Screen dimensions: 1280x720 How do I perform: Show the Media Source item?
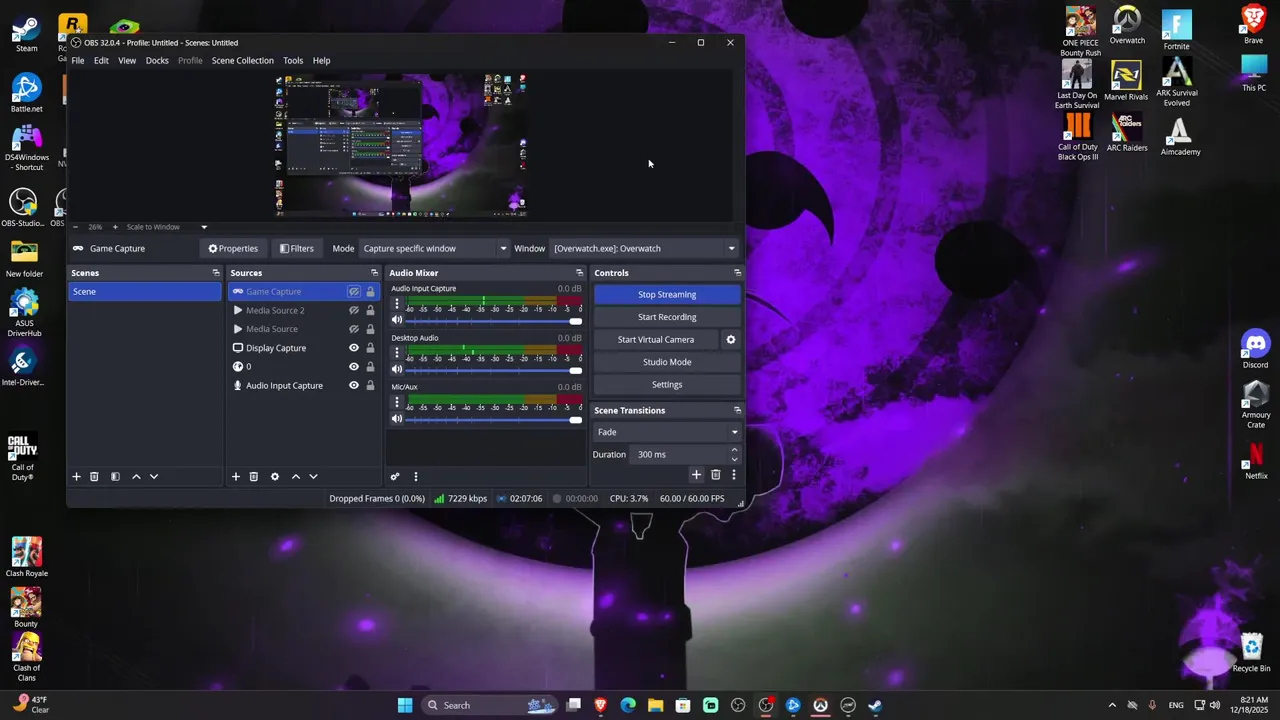pyautogui.click(x=354, y=329)
